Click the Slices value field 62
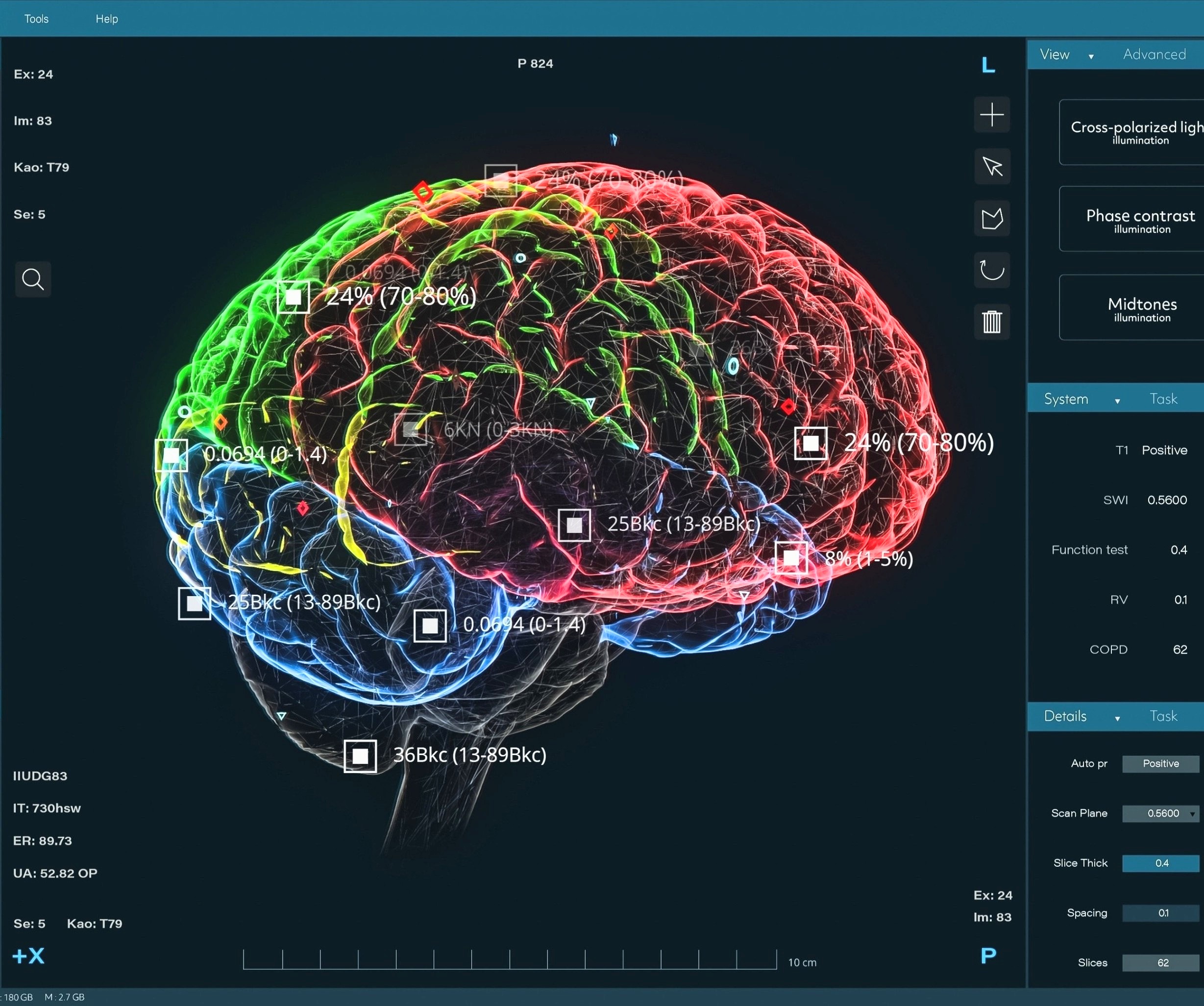The height and width of the screenshot is (1006, 1204). pyautogui.click(x=1160, y=963)
